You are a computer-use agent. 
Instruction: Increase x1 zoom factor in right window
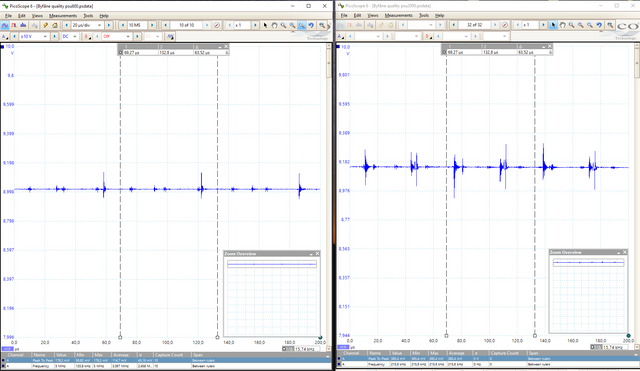(543, 25)
